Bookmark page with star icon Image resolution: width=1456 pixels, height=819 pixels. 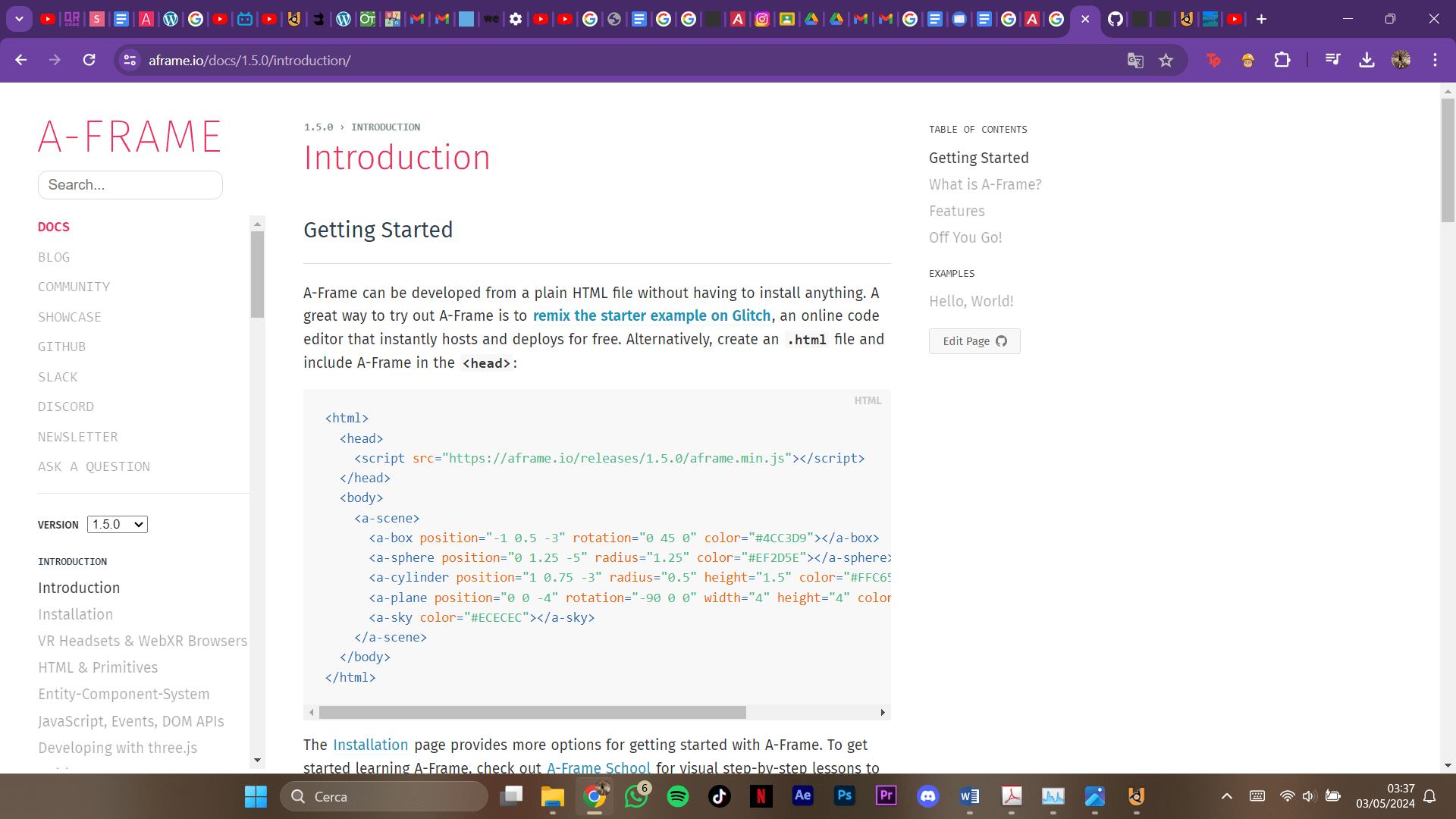pos(1166,60)
